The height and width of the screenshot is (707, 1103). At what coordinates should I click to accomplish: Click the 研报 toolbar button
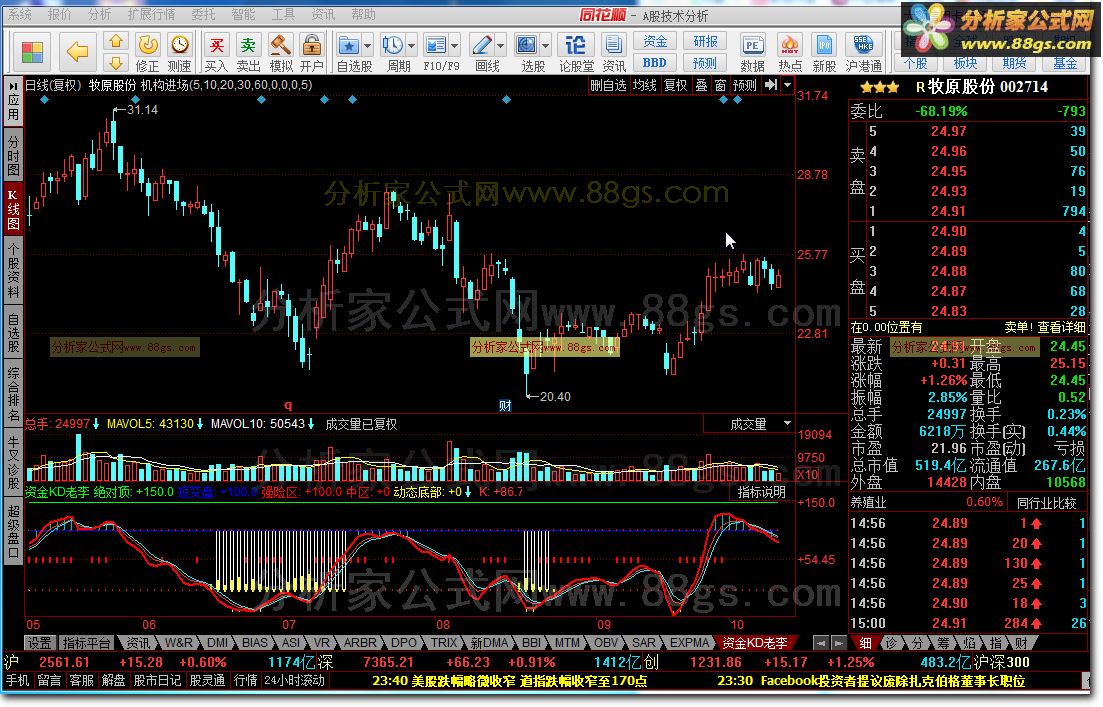pyautogui.click(x=705, y=42)
